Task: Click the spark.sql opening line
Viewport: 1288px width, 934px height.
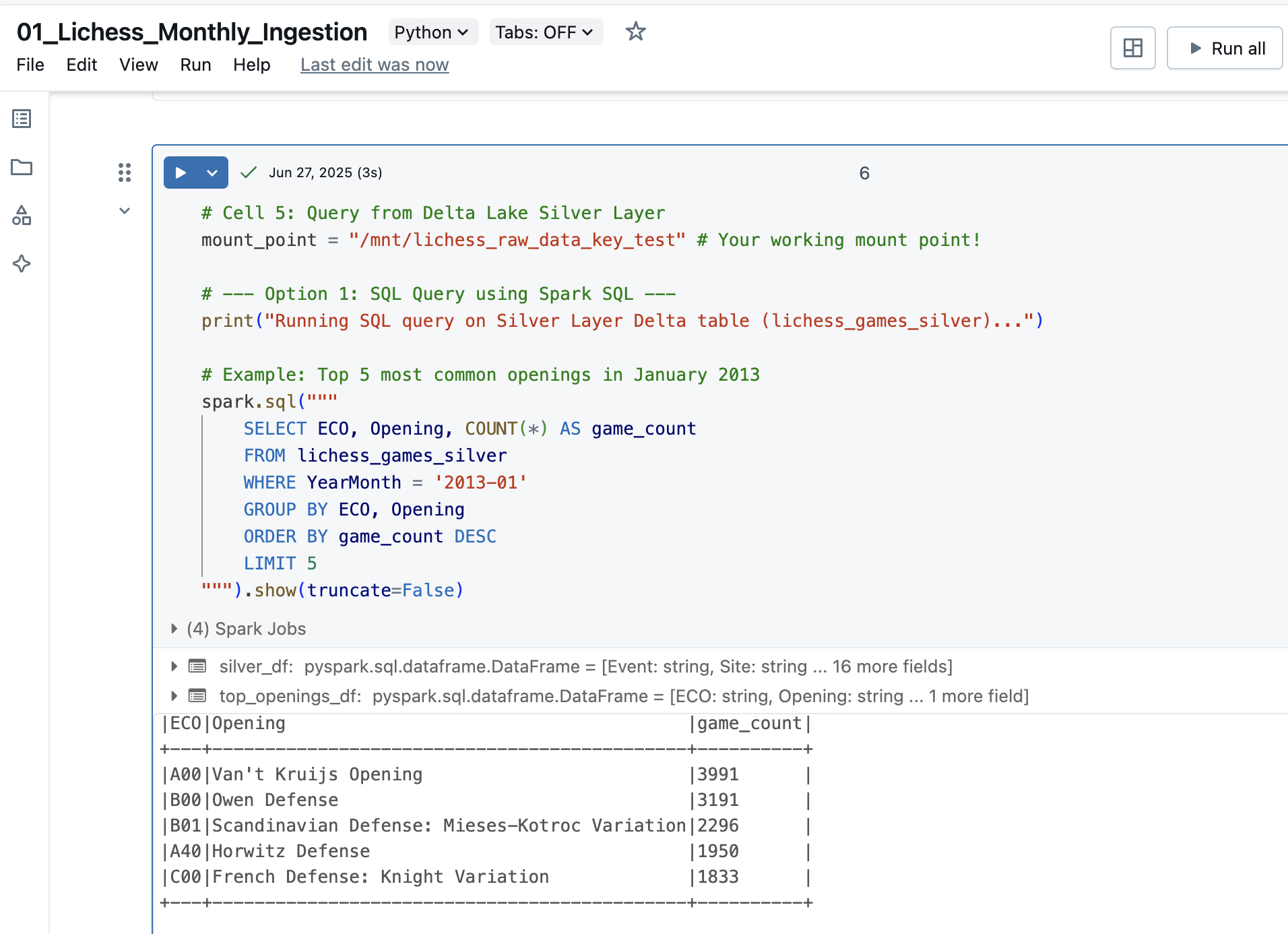Action: tap(269, 402)
